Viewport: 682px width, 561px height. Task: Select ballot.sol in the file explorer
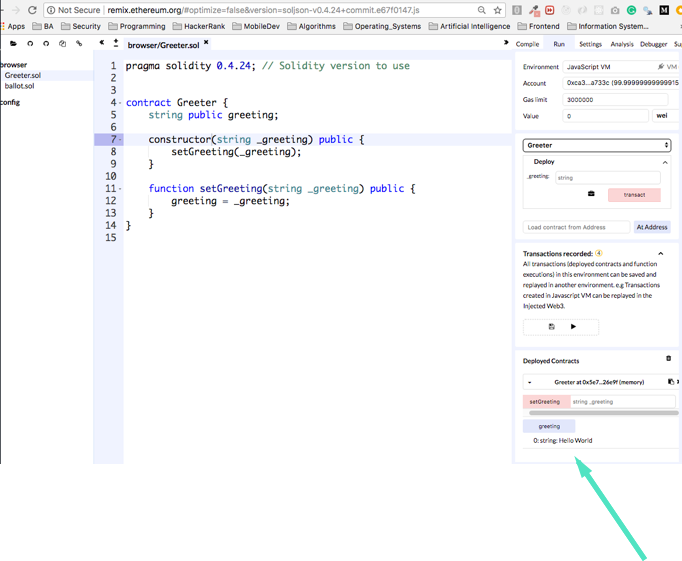19,86
